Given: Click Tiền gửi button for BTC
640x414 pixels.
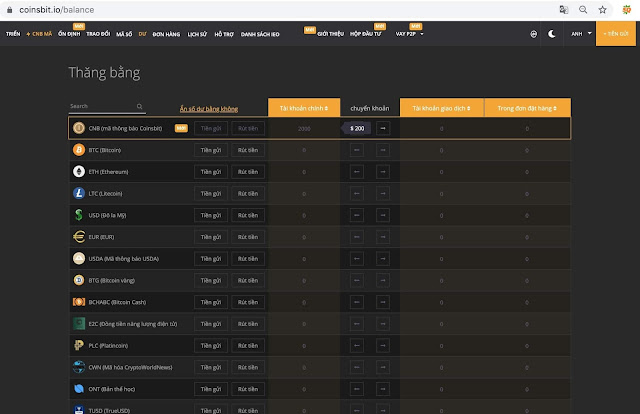Looking at the screenshot, I should (x=211, y=150).
